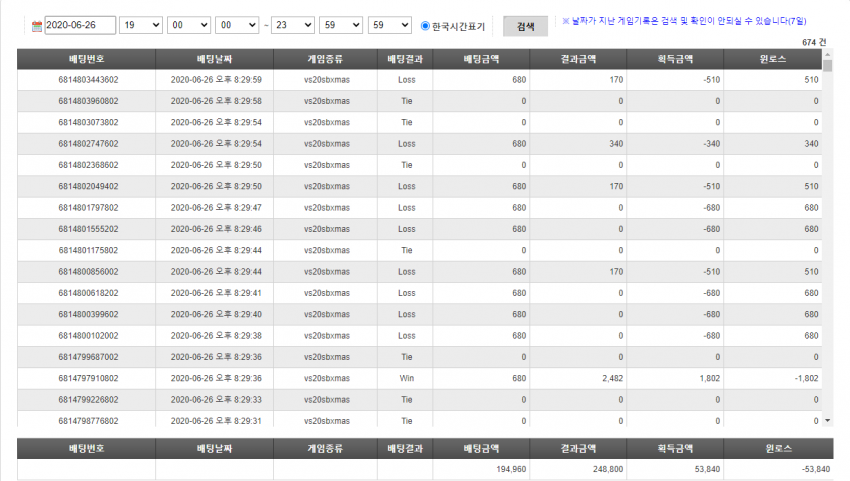This screenshot has height=481, width=850.
Task: Open the end second dropdown
Action: 390,25
